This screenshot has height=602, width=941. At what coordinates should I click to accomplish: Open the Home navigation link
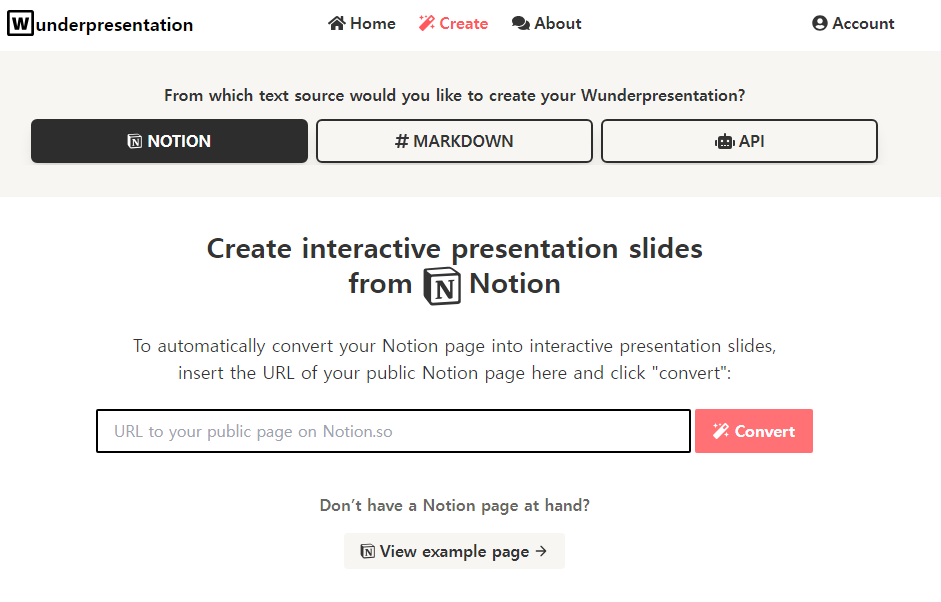362,23
